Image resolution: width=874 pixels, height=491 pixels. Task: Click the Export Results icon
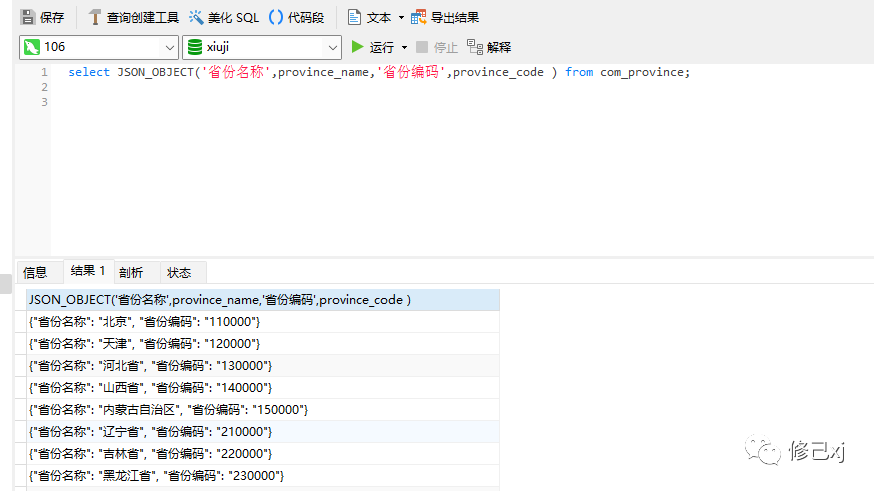419,17
